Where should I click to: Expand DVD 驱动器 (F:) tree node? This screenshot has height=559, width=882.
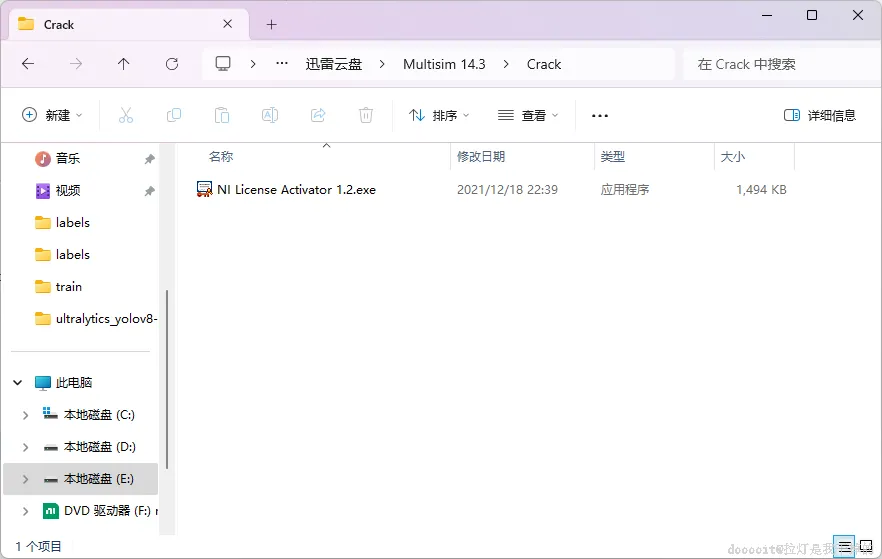coord(25,511)
